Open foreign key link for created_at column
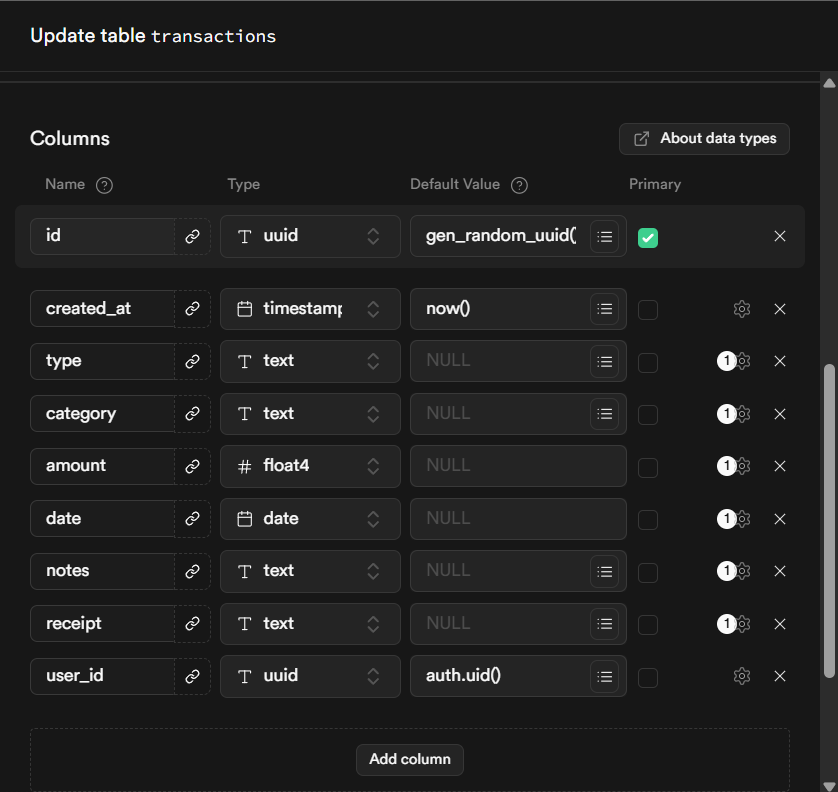Viewport: 838px width, 792px height. click(192, 309)
